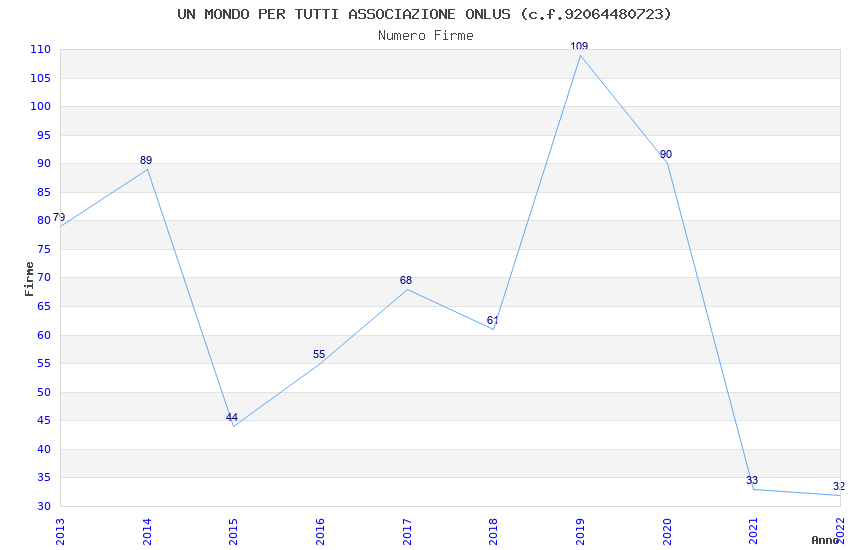
Task: Click the y-axis tick value 30
Action: (x=43, y=506)
